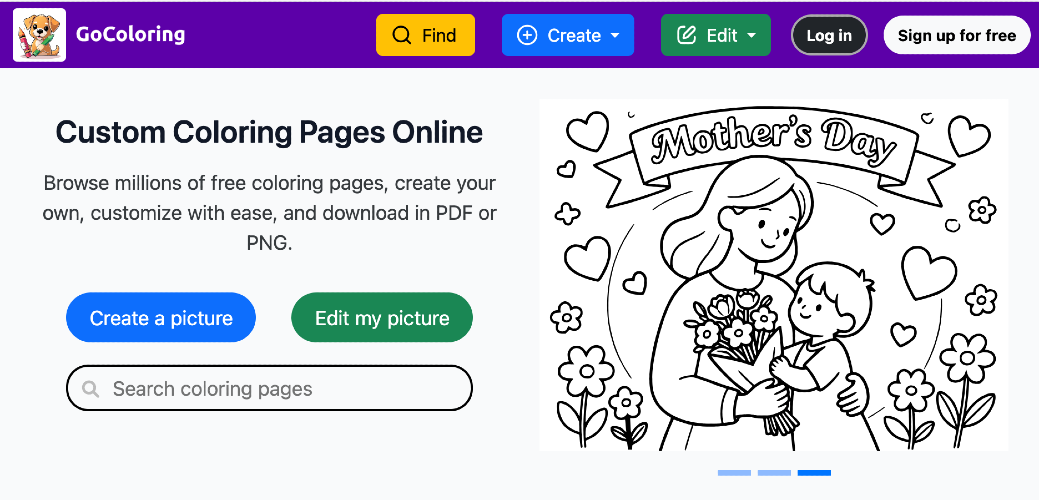The image size is (1039, 500).
Task: Click the Create a picture button
Action: (161, 318)
